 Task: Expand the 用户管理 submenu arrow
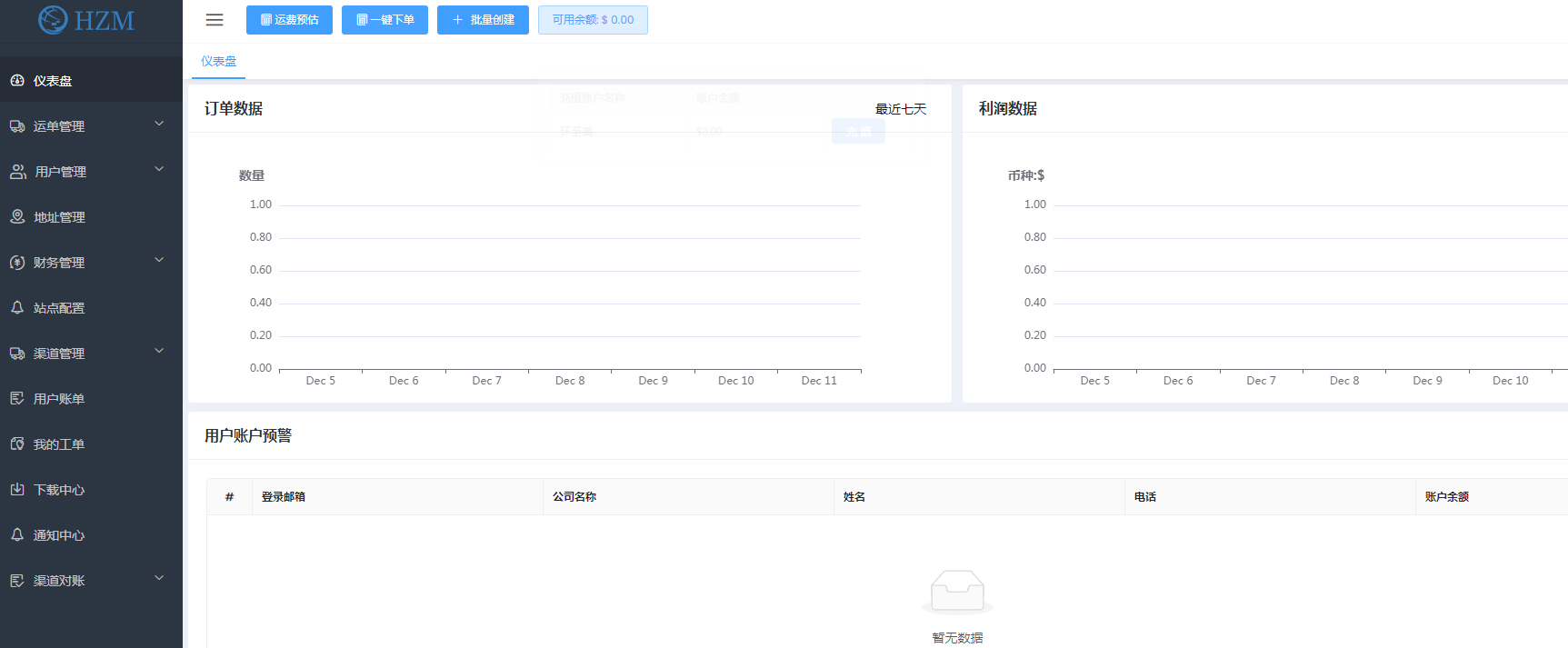coord(159,170)
